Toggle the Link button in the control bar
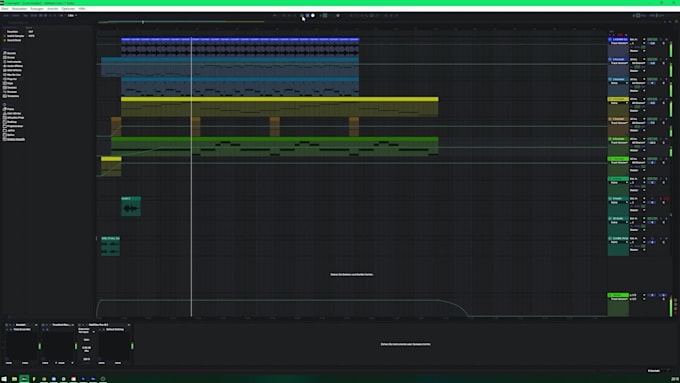 click(6, 16)
